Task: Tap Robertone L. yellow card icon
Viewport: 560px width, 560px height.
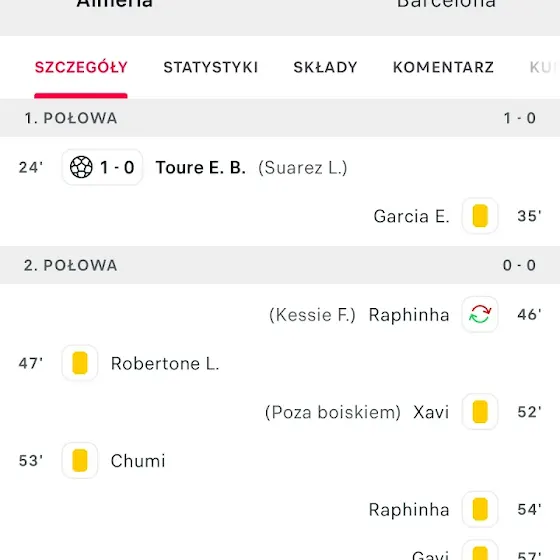Action: click(x=80, y=363)
